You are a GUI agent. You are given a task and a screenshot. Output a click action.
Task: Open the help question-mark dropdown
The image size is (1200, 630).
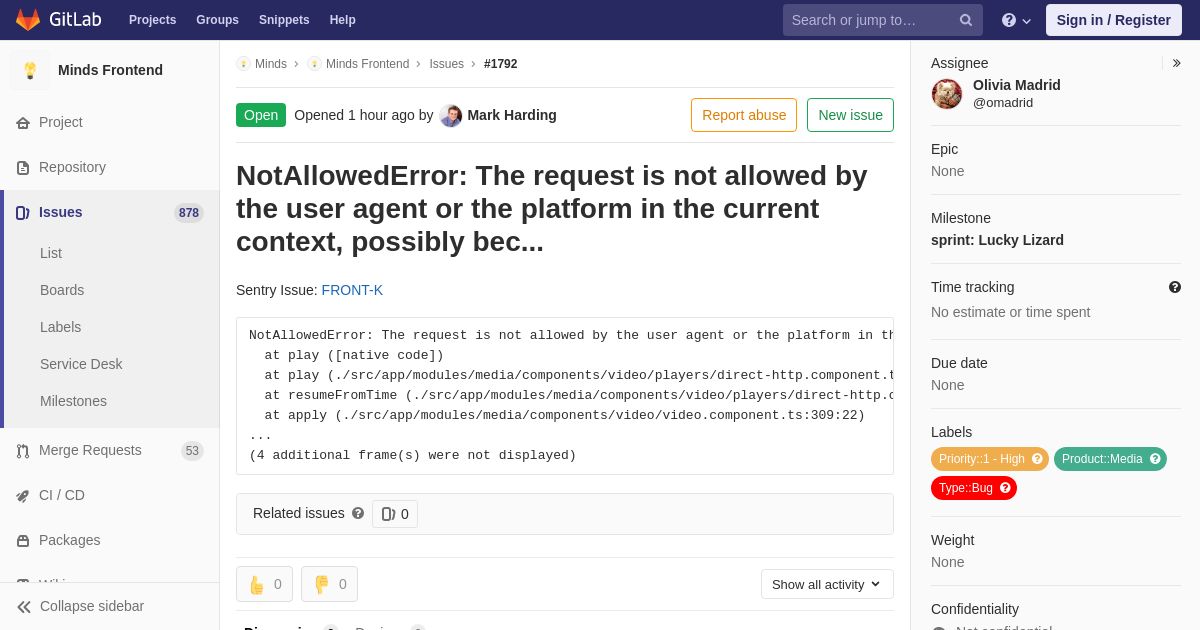pyautogui.click(x=1016, y=20)
